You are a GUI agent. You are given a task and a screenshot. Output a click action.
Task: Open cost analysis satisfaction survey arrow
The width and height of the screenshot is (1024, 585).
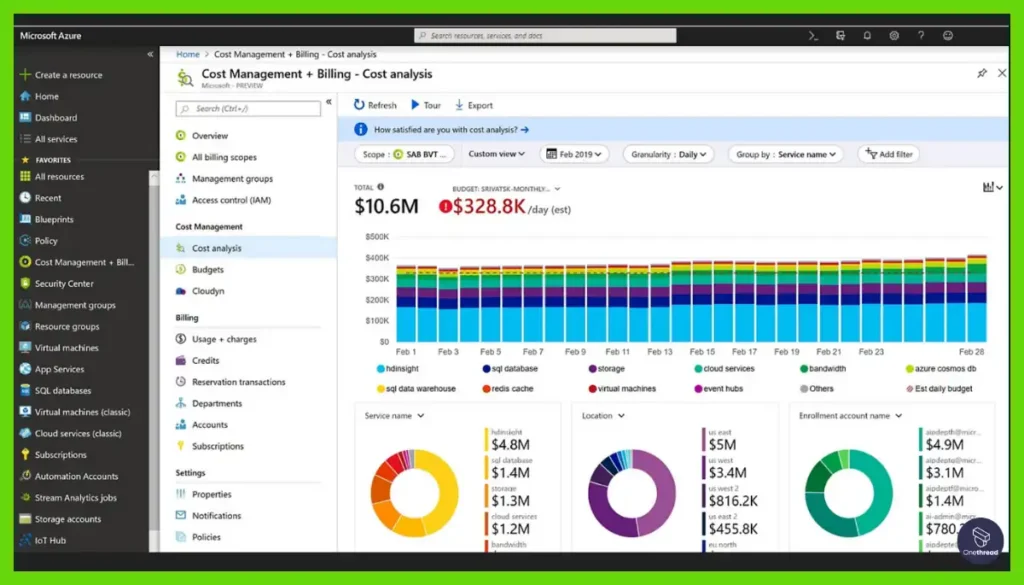coord(524,130)
